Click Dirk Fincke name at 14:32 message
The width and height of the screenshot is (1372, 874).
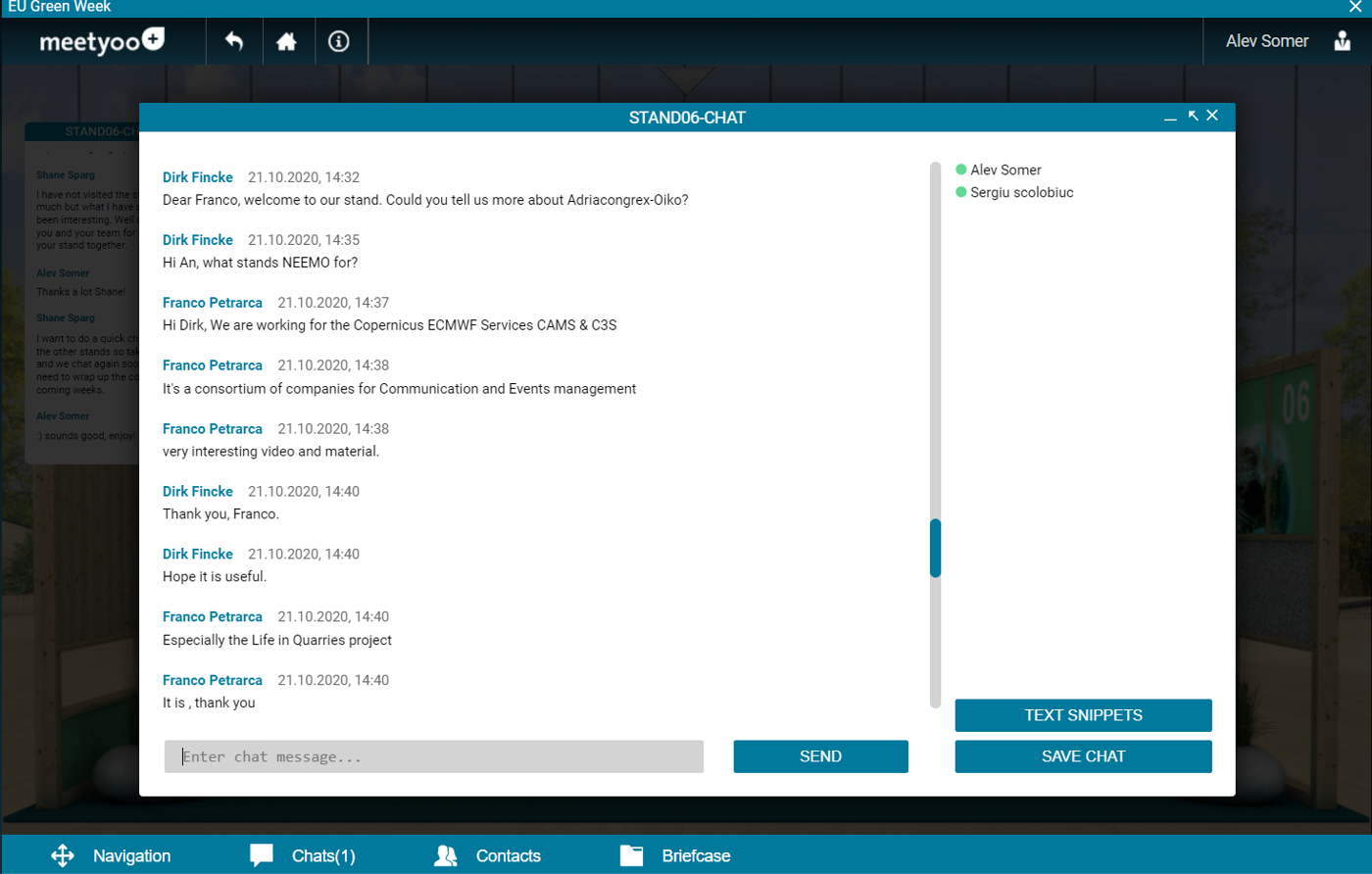198,177
